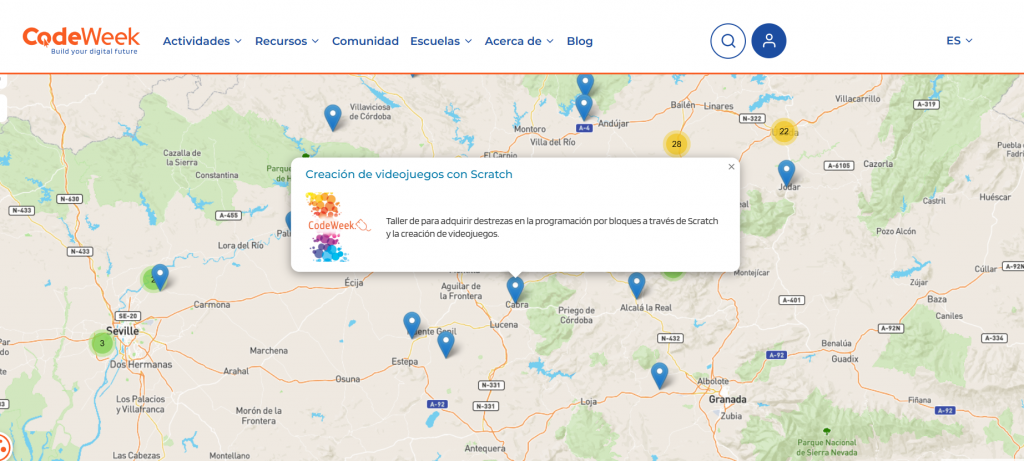Screen dimensions: 1024x461
Task: Open the ES language selector
Action: pos(959,41)
